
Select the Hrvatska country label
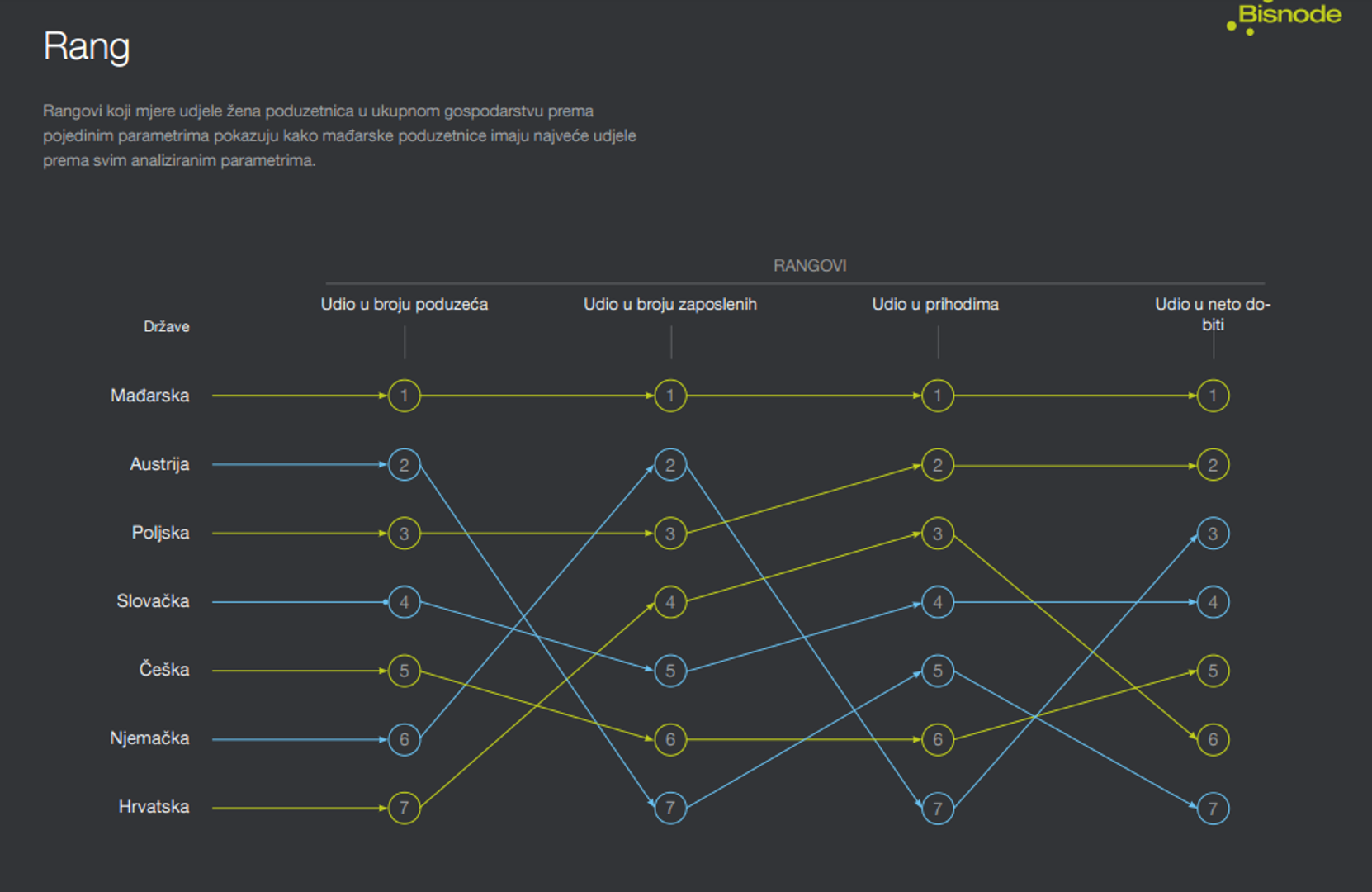154,807
